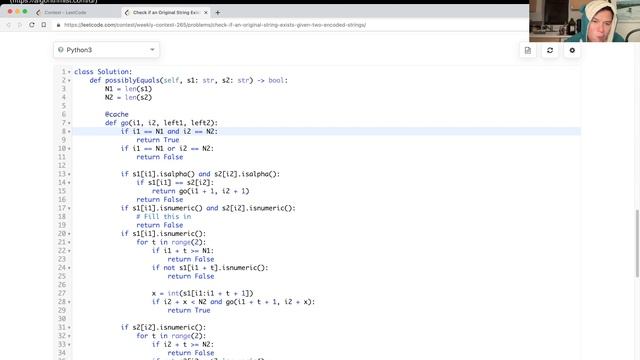Open editor settings gear icon

point(572,50)
